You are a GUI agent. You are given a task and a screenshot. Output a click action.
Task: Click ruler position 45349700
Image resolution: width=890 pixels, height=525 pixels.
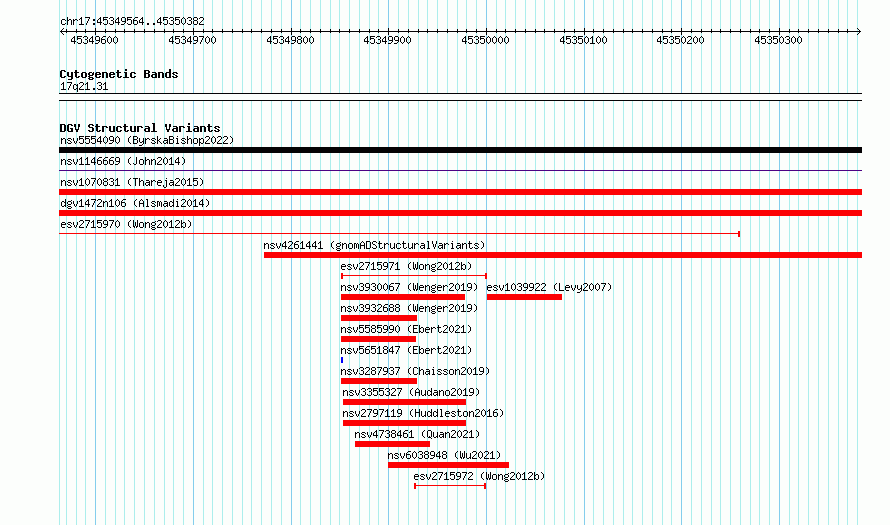[x=192, y=40]
